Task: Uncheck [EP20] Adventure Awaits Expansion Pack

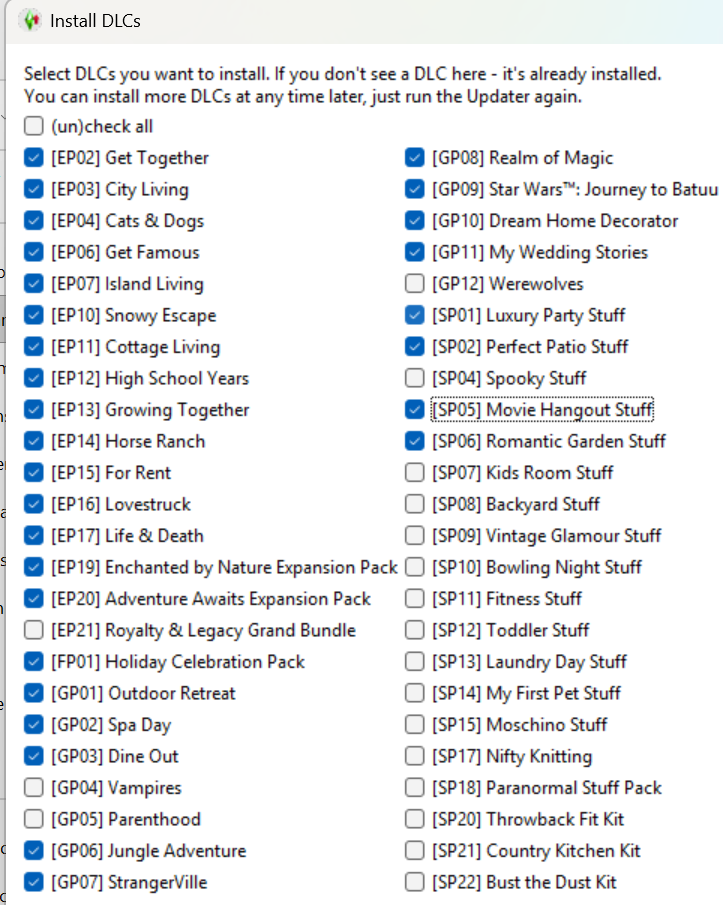Action: coord(33,599)
